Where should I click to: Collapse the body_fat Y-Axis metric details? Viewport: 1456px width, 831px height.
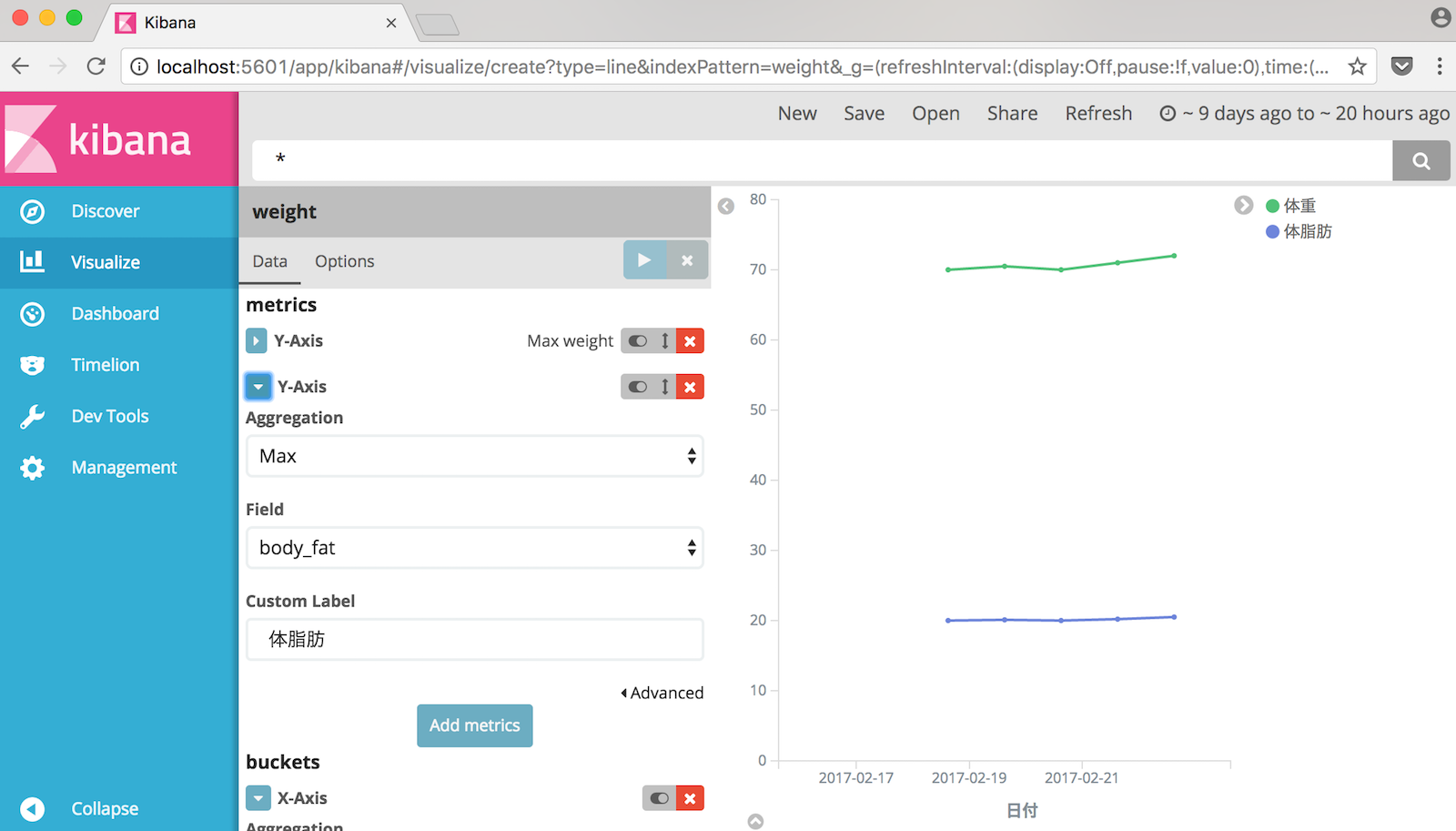click(258, 387)
